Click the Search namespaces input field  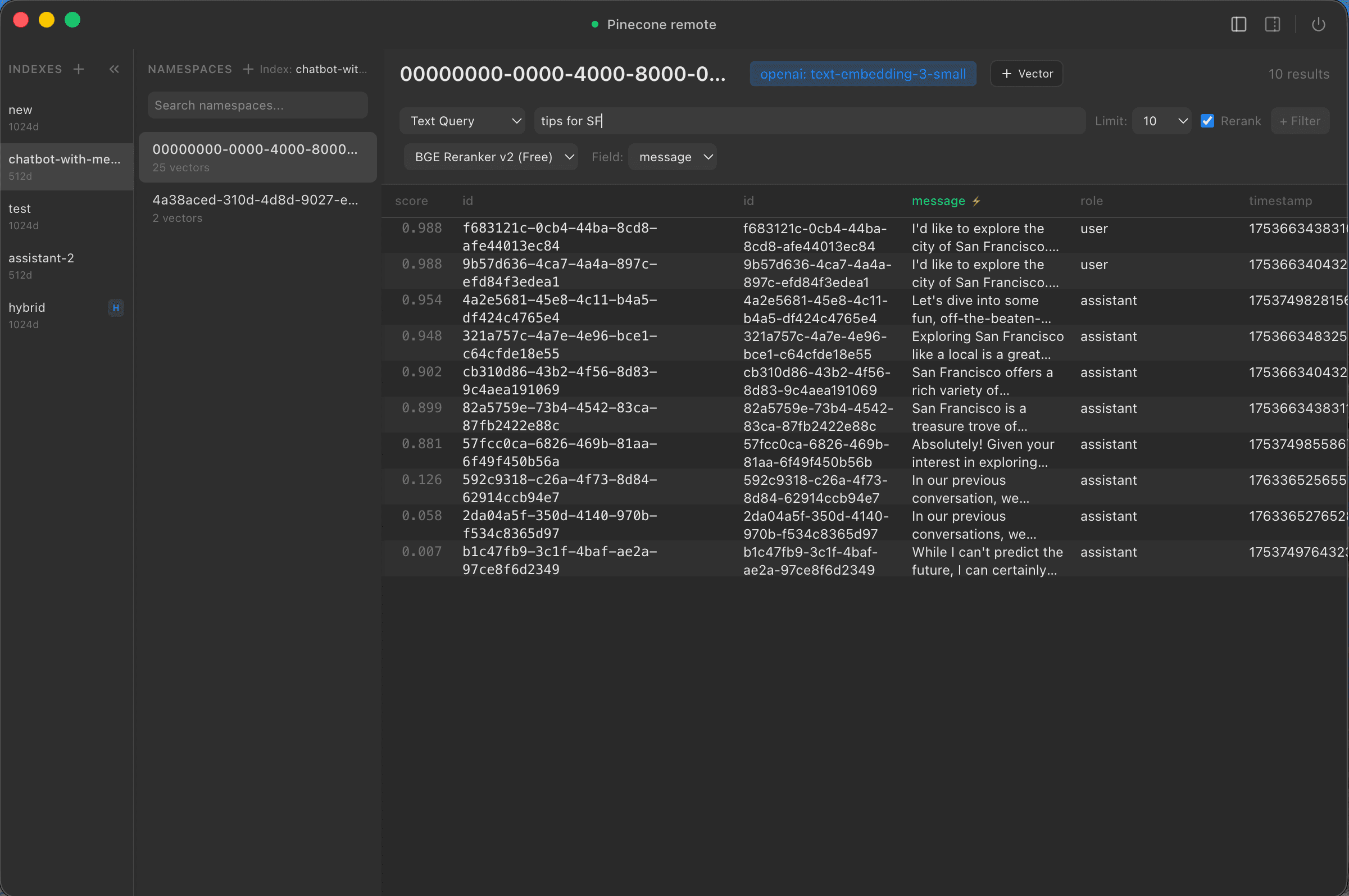pyautogui.click(x=257, y=105)
